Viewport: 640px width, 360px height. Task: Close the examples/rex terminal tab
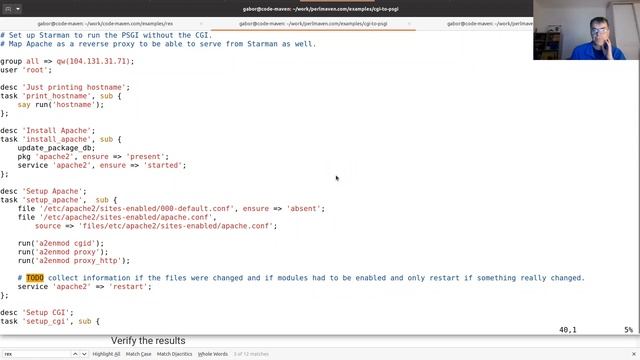click(x=201, y=24)
